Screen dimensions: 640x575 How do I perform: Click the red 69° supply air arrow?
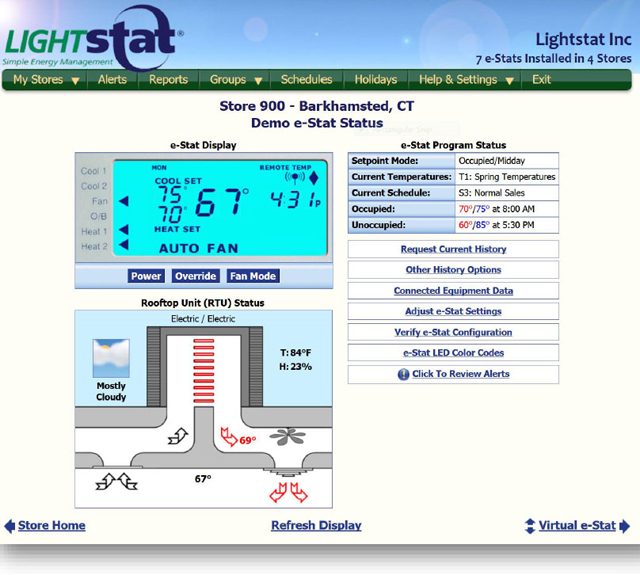229,437
